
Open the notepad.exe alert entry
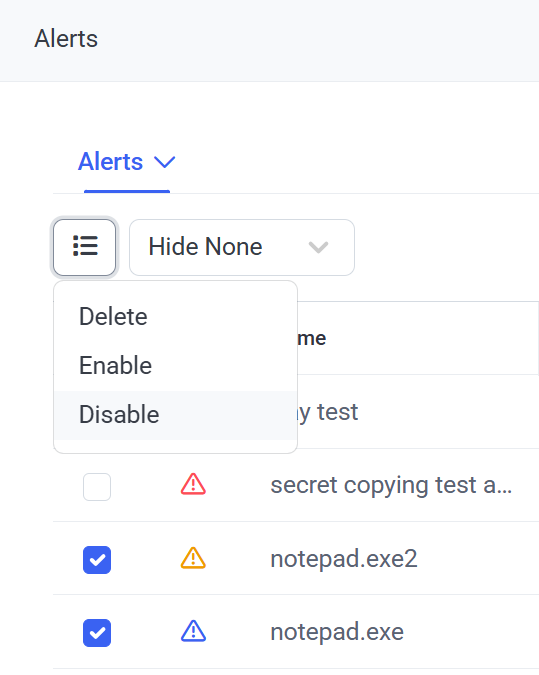coord(337,632)
